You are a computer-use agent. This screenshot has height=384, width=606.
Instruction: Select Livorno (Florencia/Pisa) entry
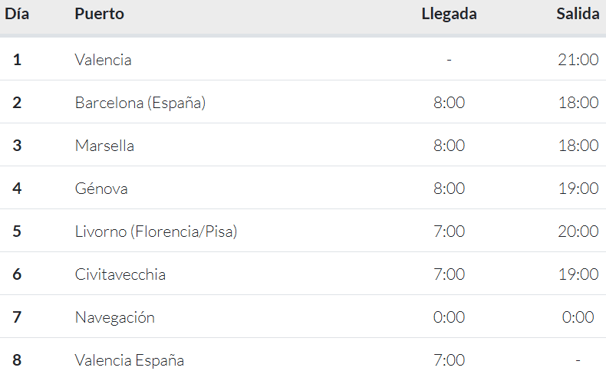click(156, 231)
